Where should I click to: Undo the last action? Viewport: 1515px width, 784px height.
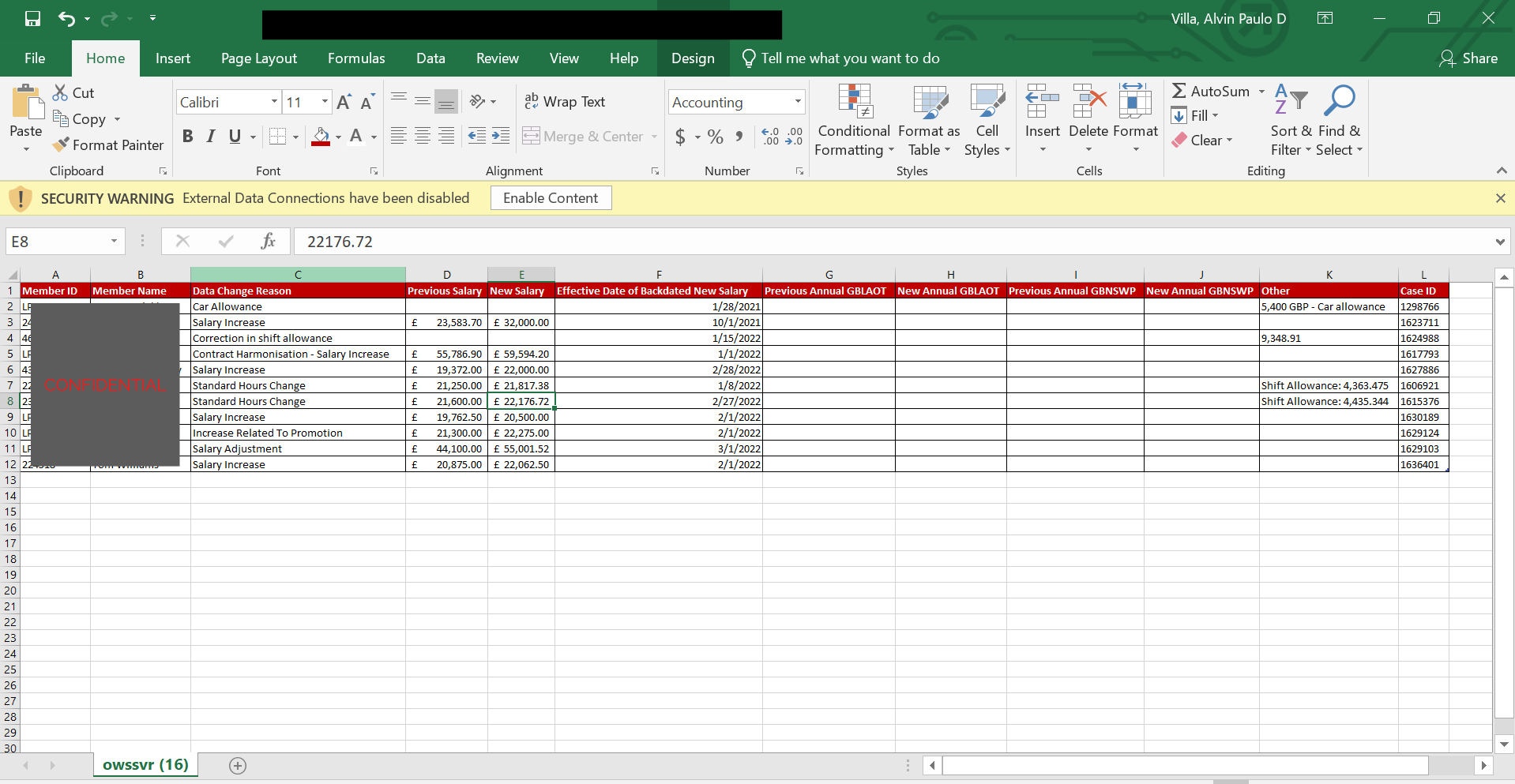pyautogui.click(x=66, y=18)
